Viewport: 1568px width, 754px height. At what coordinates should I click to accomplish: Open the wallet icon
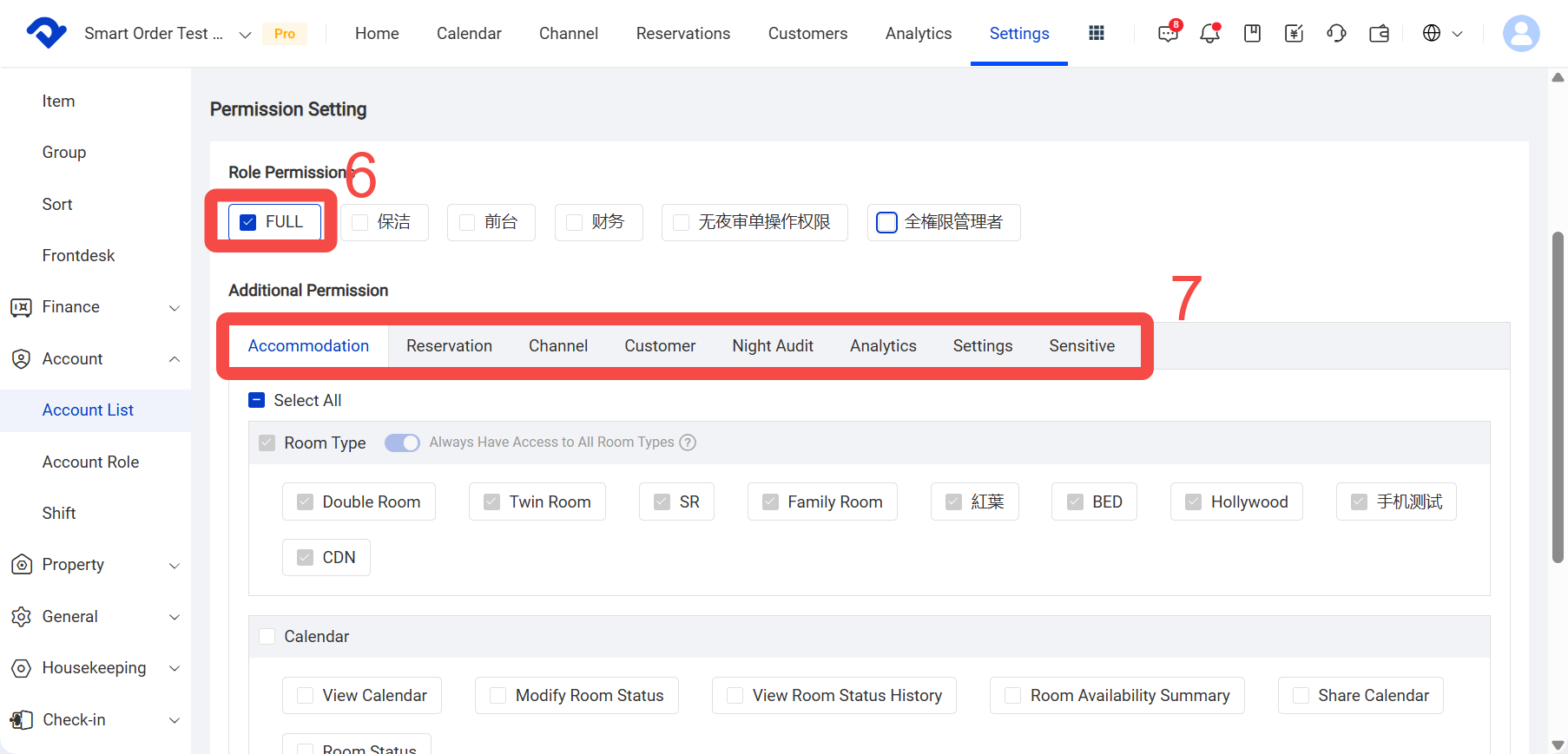(1379, 33)
